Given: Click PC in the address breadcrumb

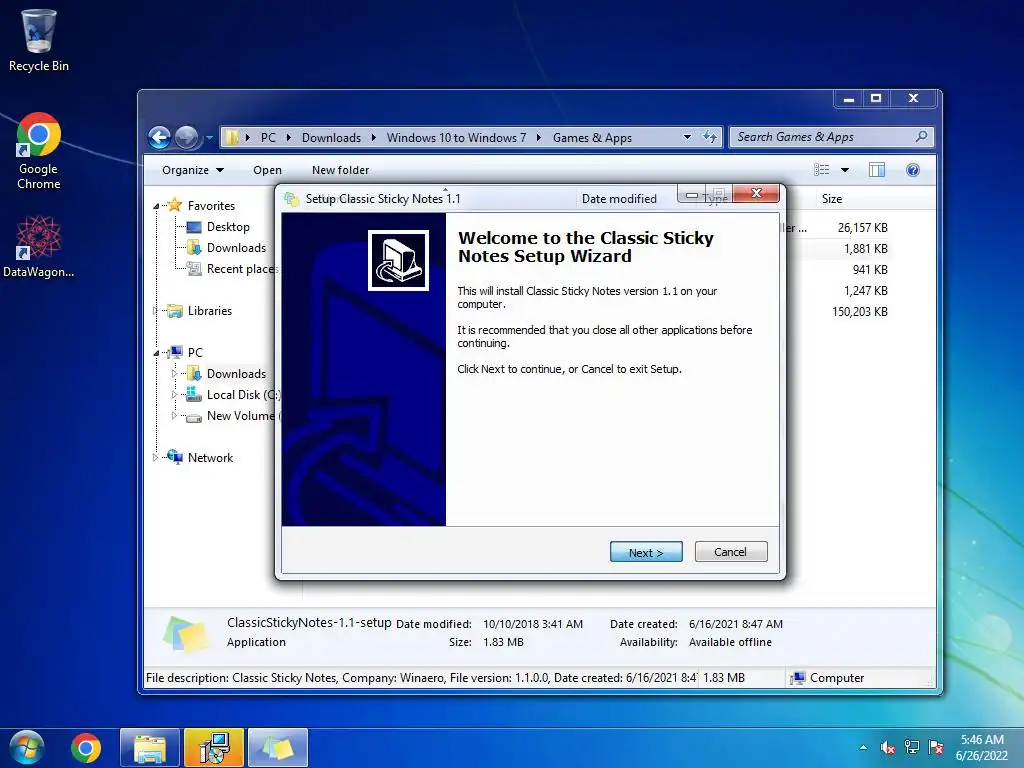Looking at the screenshot, I should [268, 138].
